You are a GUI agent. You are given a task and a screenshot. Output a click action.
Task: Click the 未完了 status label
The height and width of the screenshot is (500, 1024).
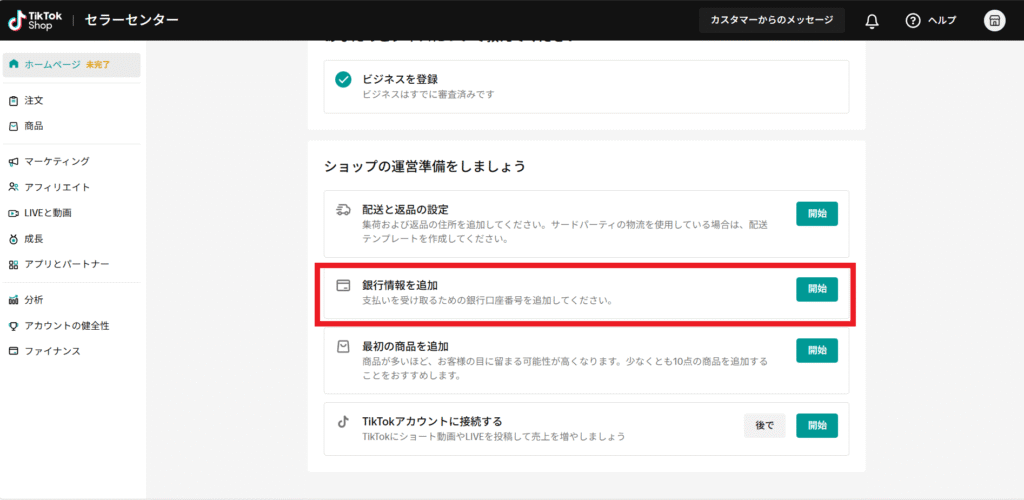pos(98,65)
